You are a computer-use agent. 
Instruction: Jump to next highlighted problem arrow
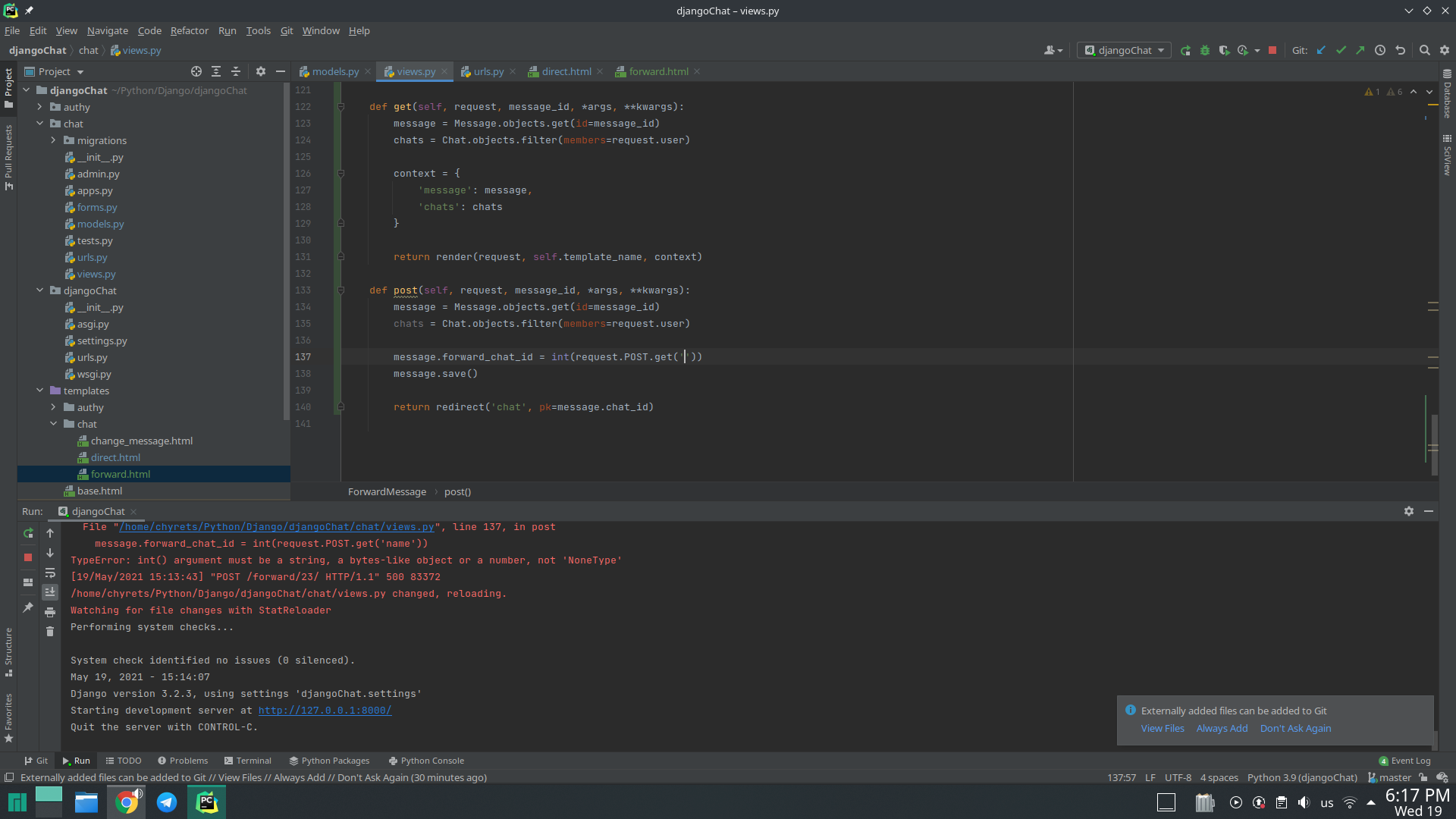1429,92
